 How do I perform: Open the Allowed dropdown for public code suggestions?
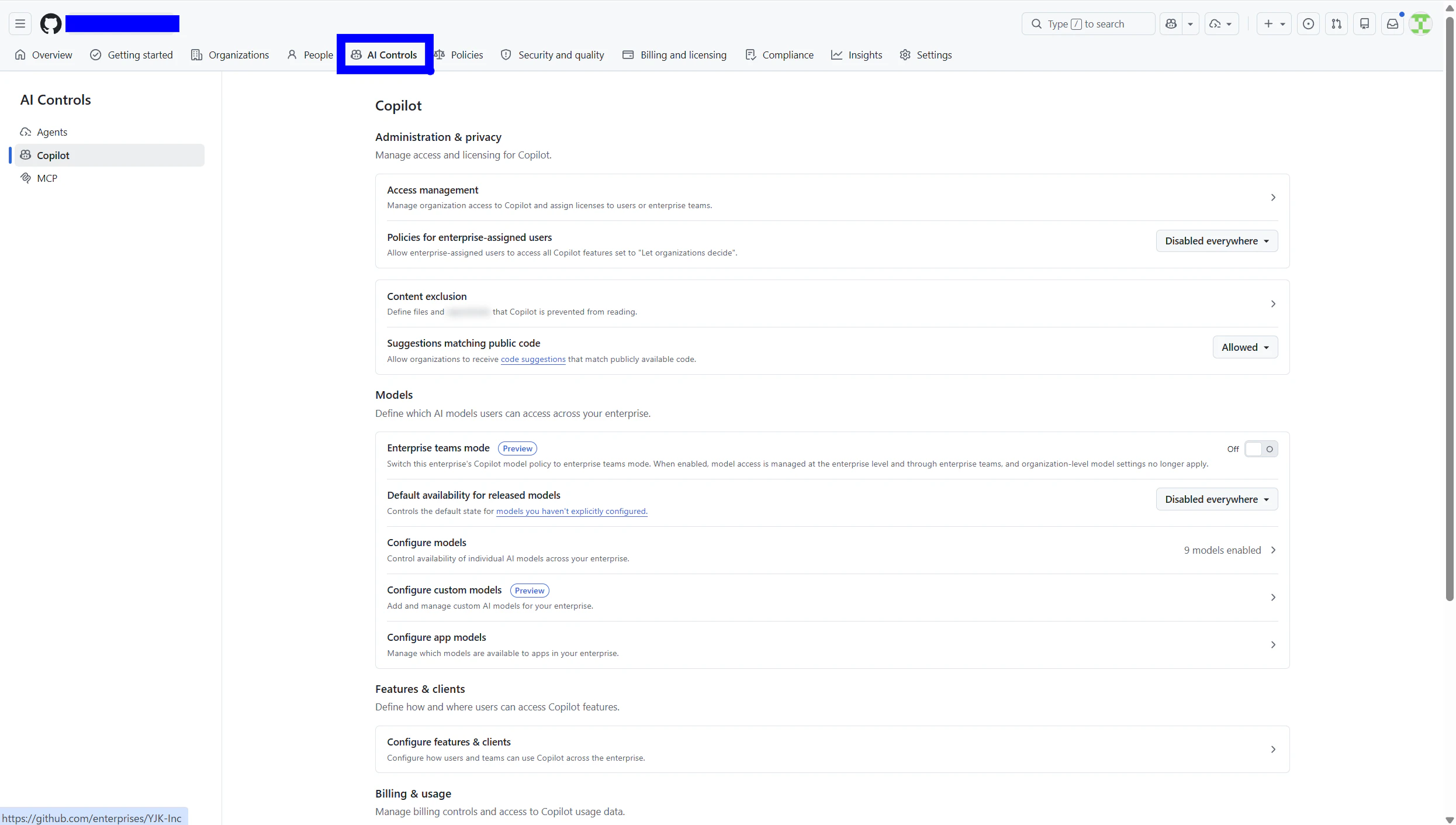click(x=1246, y=347)
